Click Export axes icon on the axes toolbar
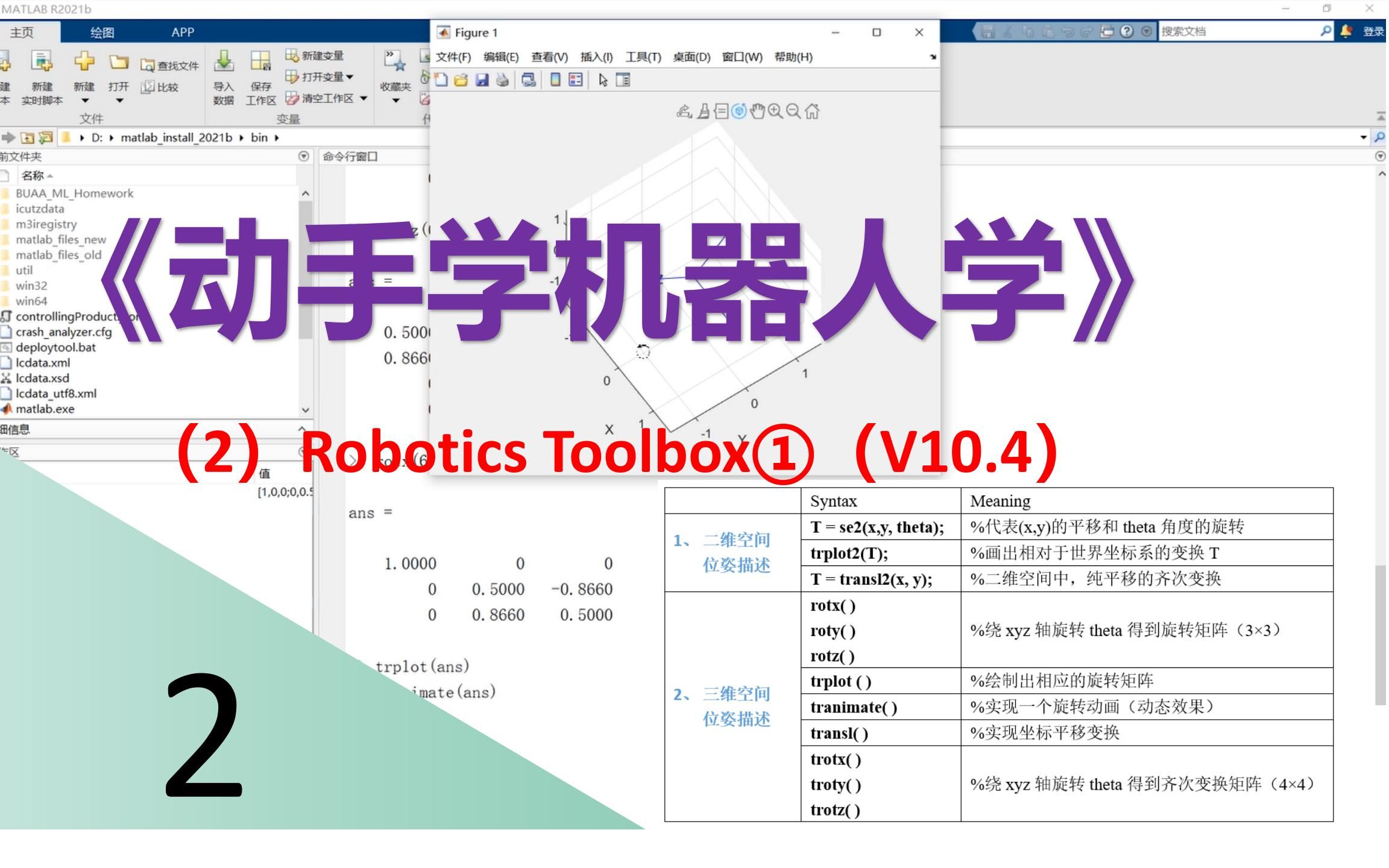The image size is (1389, 868). coord(684,111)
